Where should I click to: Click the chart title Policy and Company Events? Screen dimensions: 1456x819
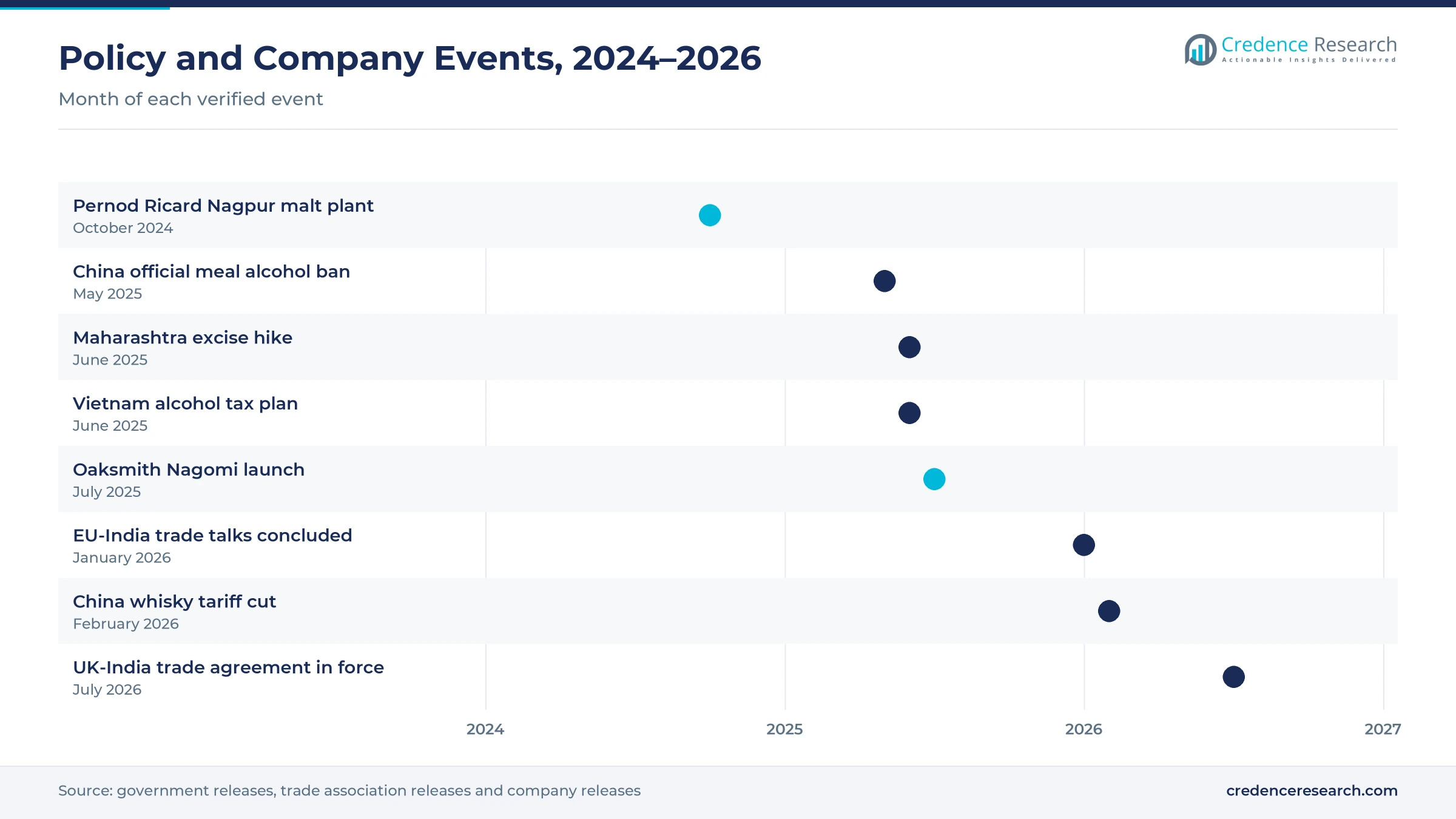pos(409,58)
